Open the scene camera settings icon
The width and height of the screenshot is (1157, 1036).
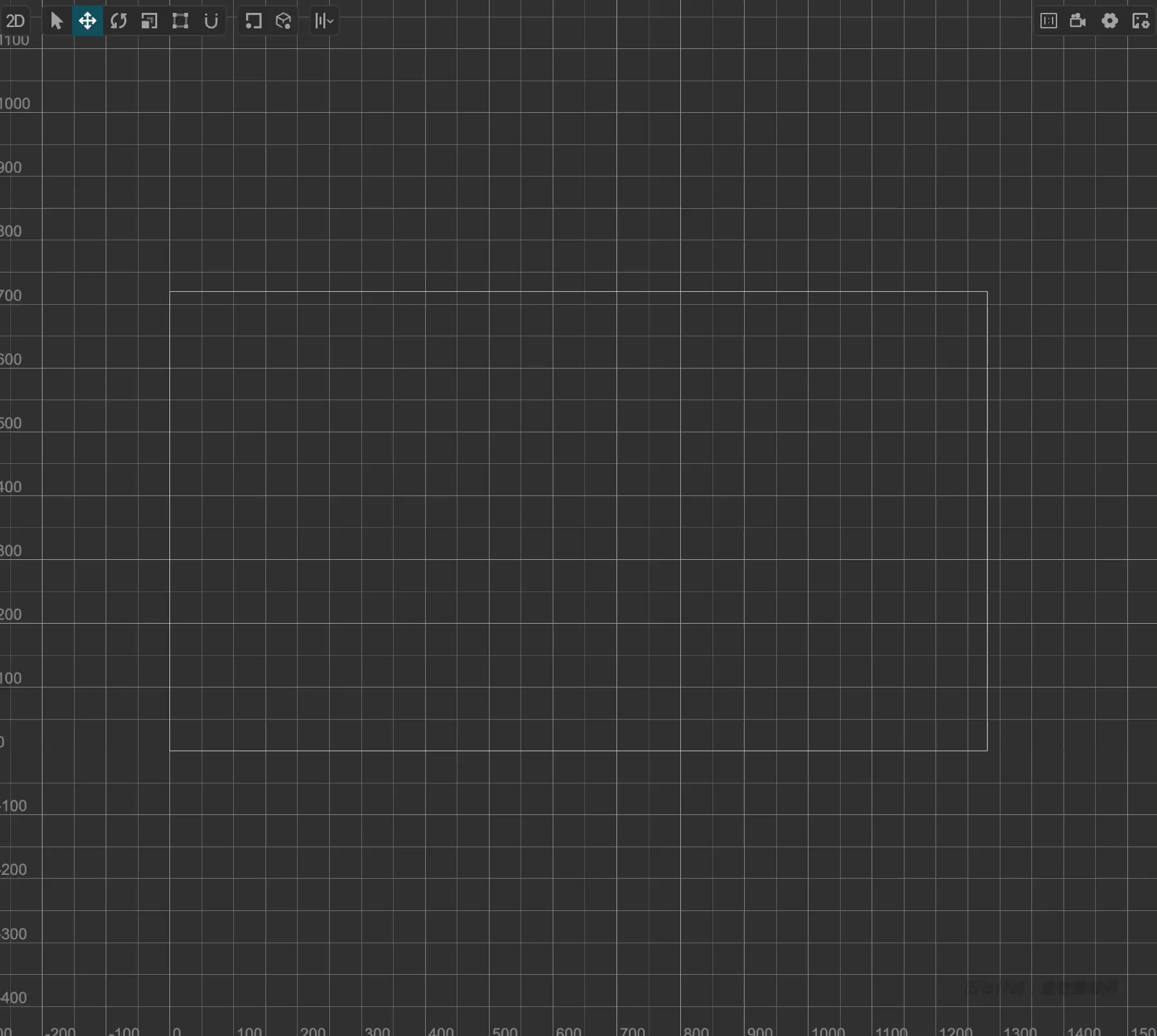coord(1078,21)
